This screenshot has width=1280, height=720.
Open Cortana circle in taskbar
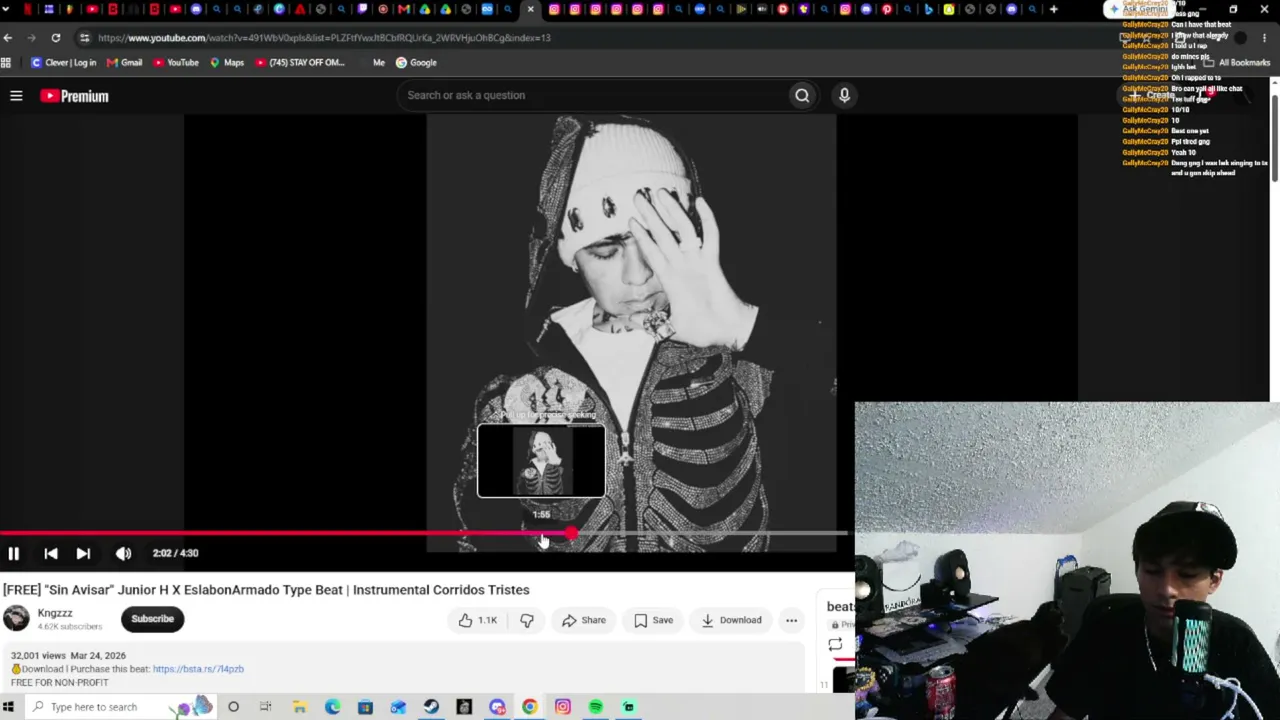pyautogui.click(x=233, y=707)
